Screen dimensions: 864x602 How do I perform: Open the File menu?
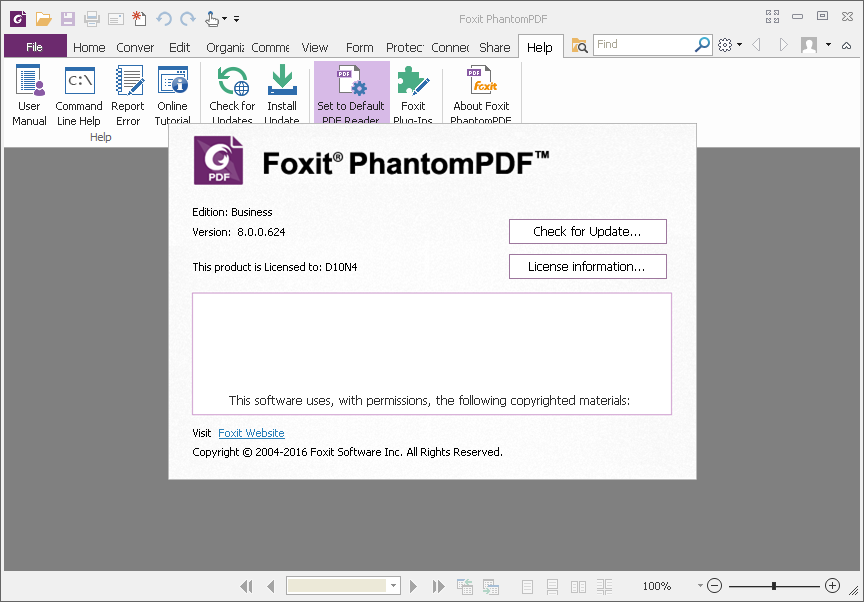(35, 47)
